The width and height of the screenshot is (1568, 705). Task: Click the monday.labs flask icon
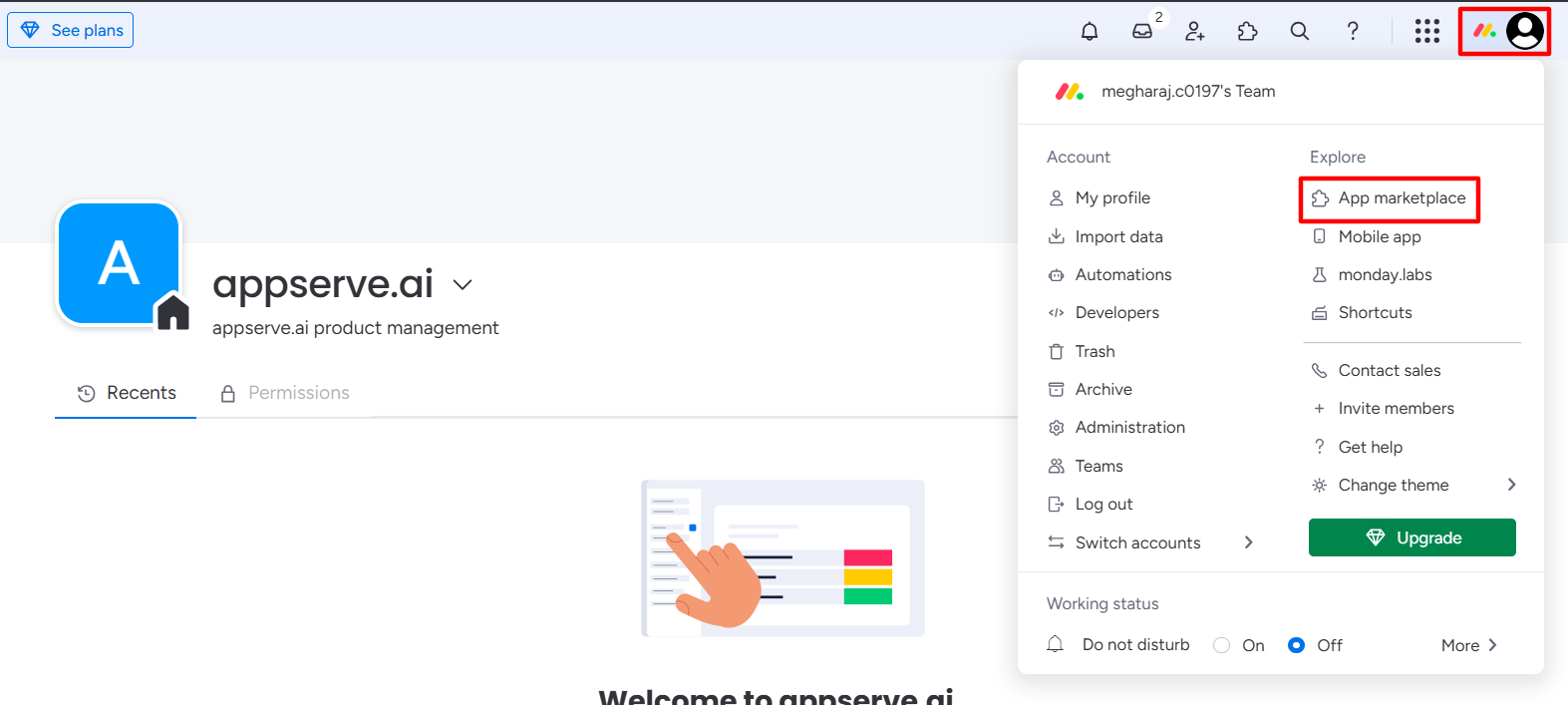[1320, 275]
